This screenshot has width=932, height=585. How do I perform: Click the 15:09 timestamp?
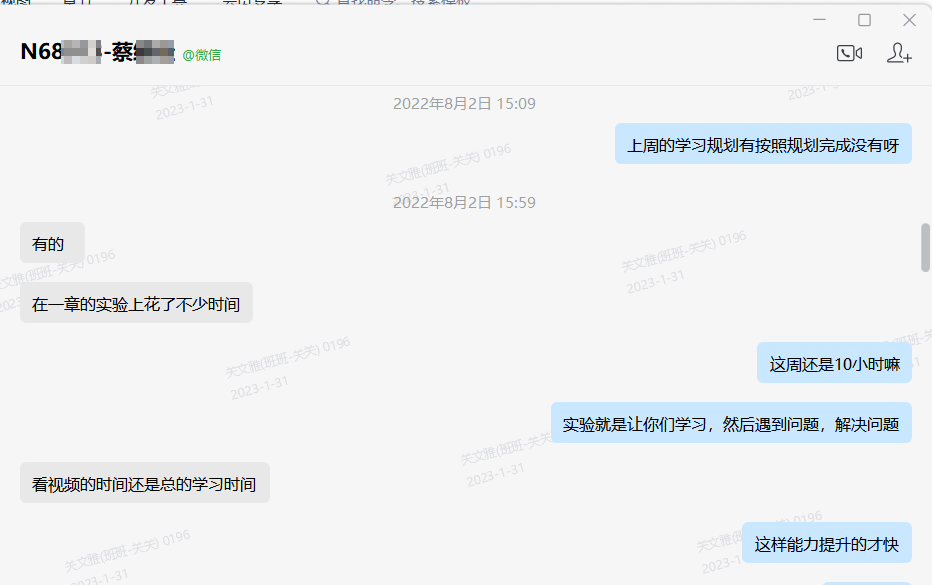464,103
